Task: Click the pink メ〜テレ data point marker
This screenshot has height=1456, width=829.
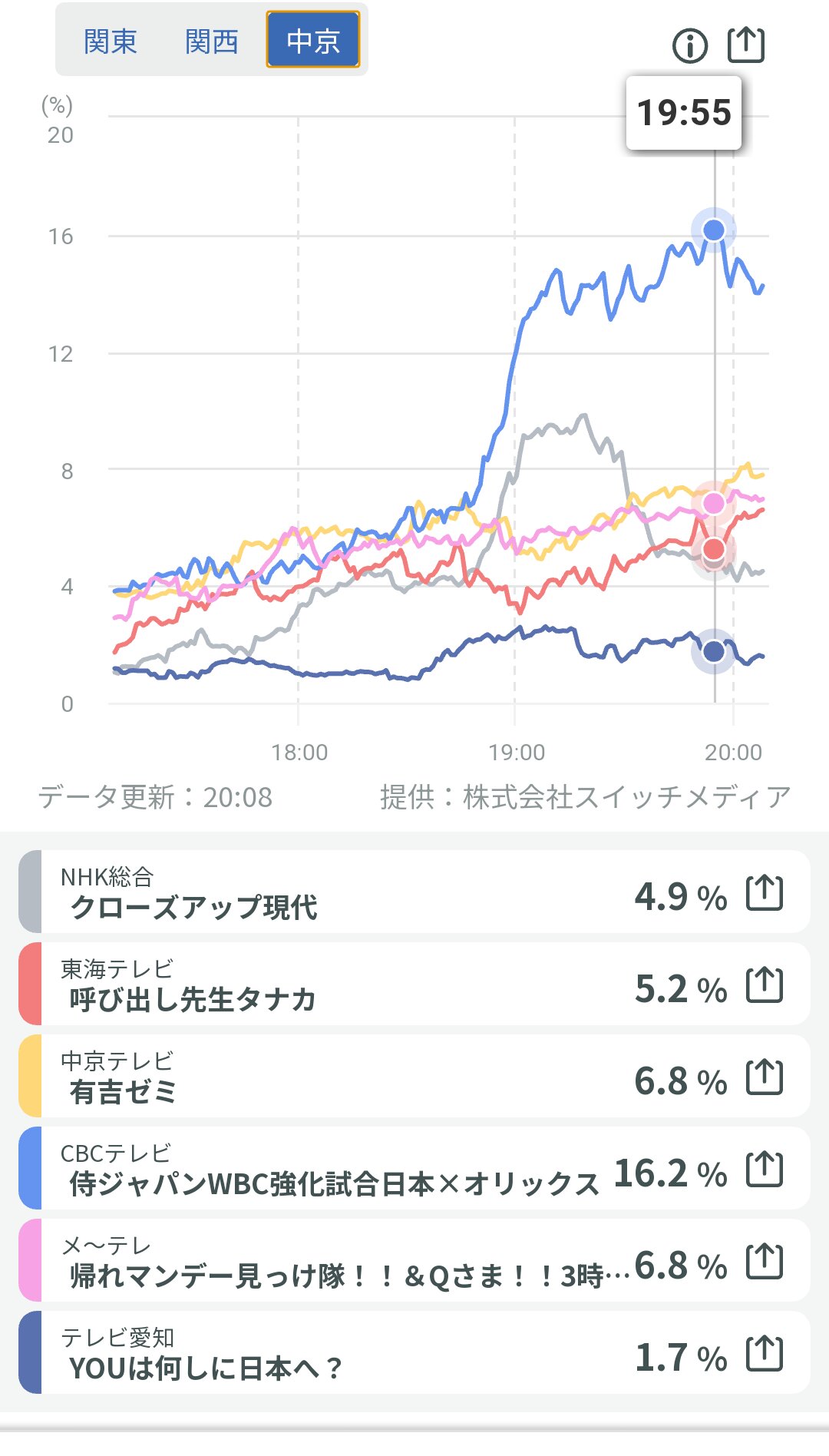Action: pyautogui.click(x=714, y=503)
